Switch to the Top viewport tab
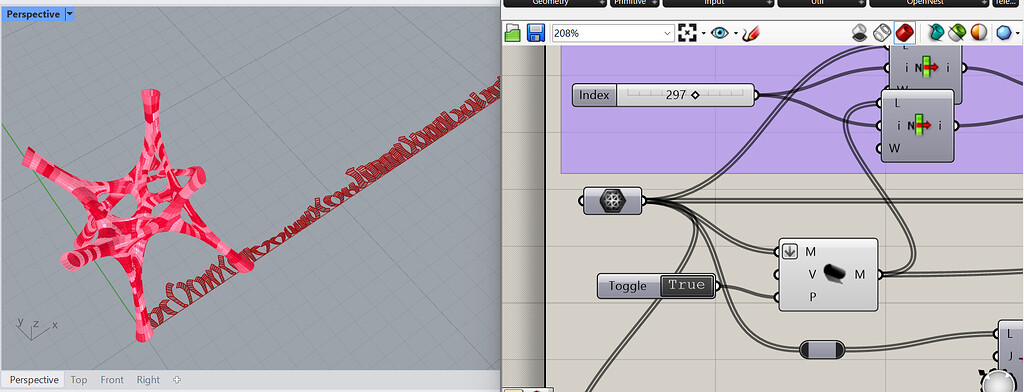The image size is (1024, 392). pyautogui.click(x=79, y=380)
